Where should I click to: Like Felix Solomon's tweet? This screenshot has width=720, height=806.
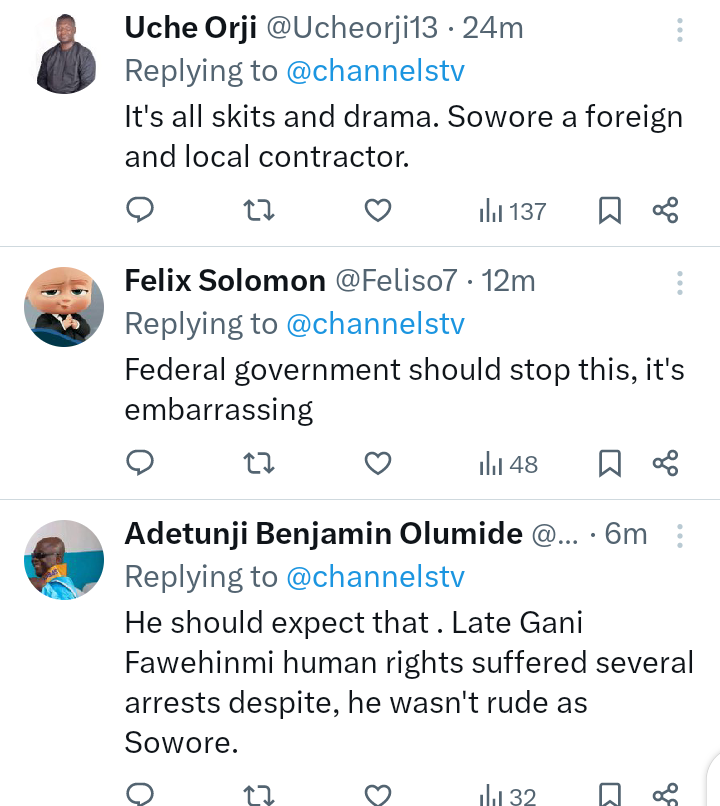click(377, 463)
